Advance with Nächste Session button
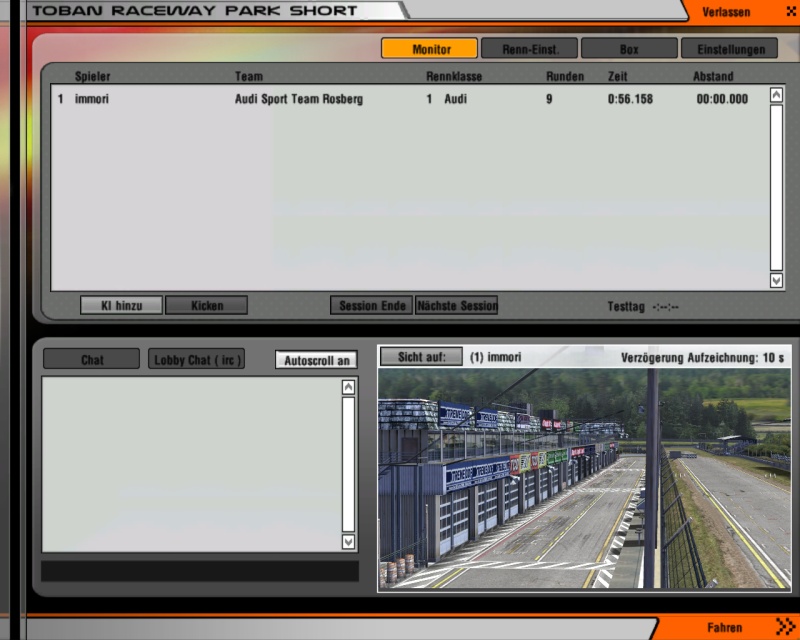Viewport: 800px width, 640px height. coord(456,305)
